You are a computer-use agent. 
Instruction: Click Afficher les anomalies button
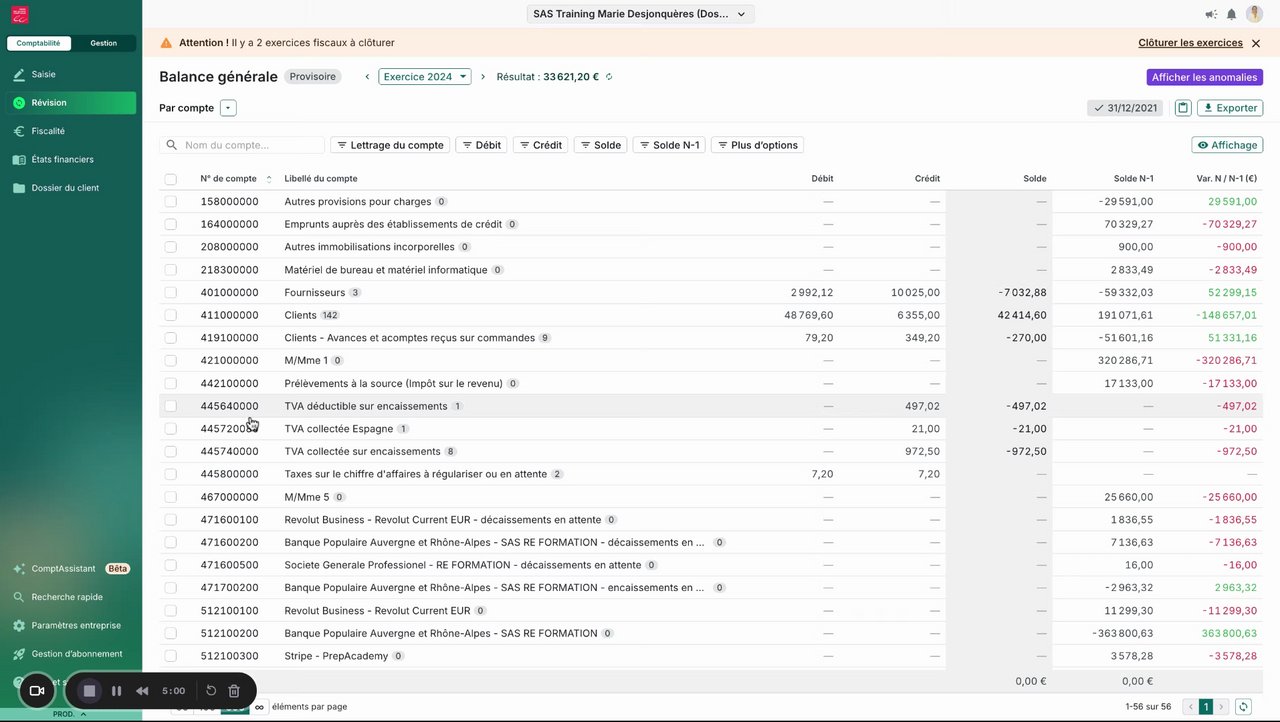(x=1204, y=77)
